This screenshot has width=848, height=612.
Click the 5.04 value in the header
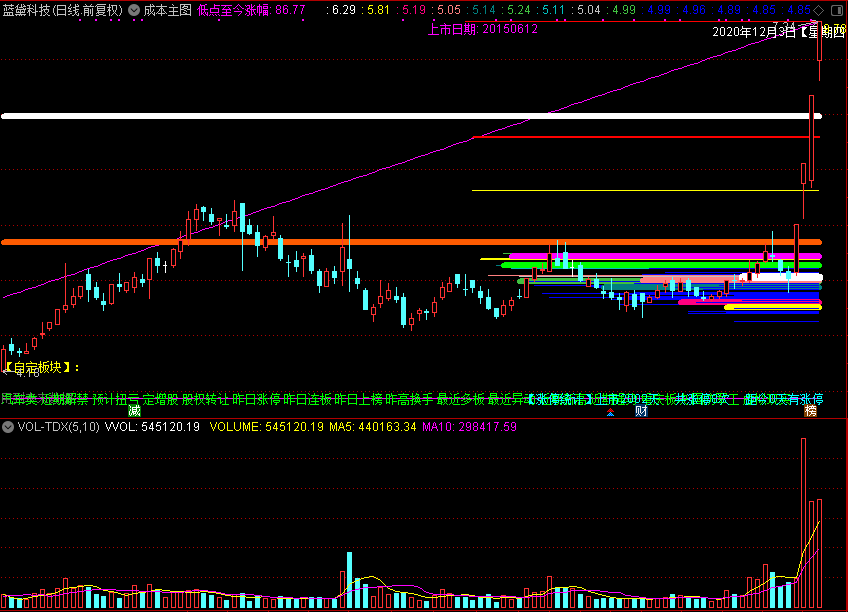tap(588, 10)
